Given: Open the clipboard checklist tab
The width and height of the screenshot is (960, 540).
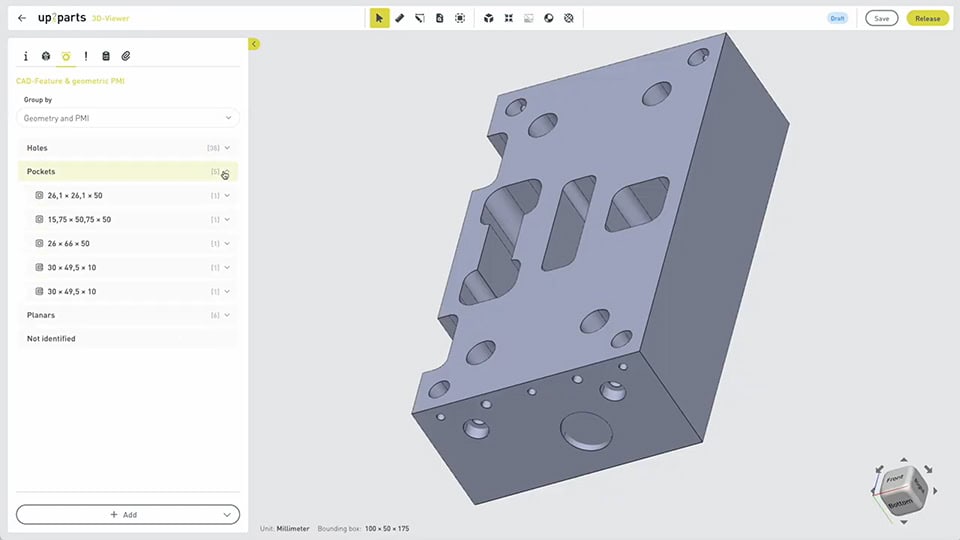Looking at the screenshot, I should click(106, 56).
